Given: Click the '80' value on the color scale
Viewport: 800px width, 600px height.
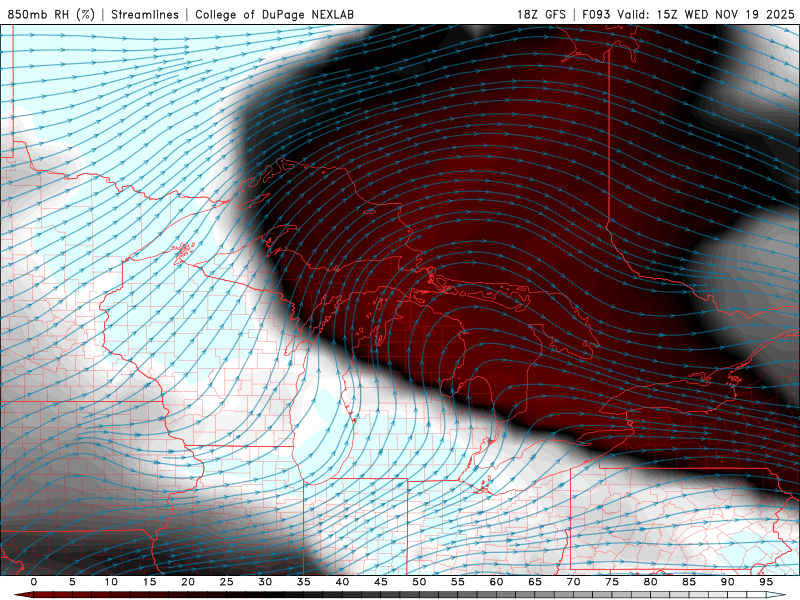Looking at the screenshot, I should [650, 582].
